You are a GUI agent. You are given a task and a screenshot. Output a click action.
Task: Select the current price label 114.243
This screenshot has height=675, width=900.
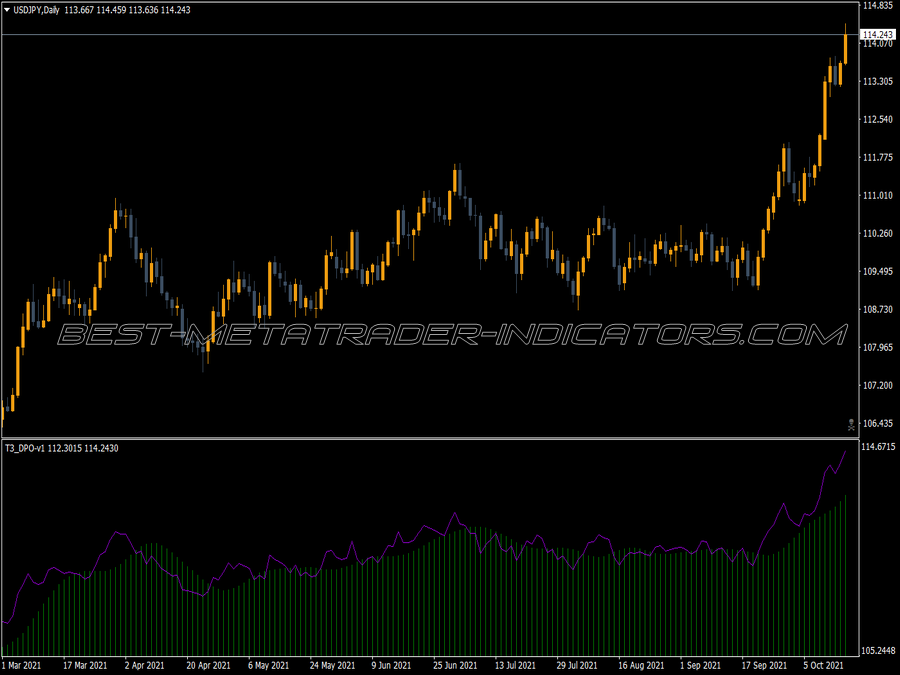[878, 35]
